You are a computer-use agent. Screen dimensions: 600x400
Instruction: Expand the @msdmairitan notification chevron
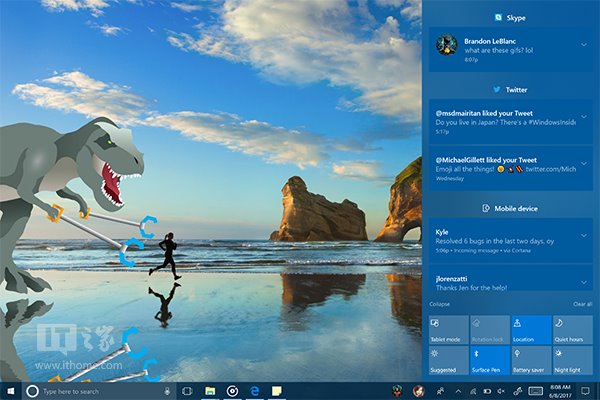584,116
